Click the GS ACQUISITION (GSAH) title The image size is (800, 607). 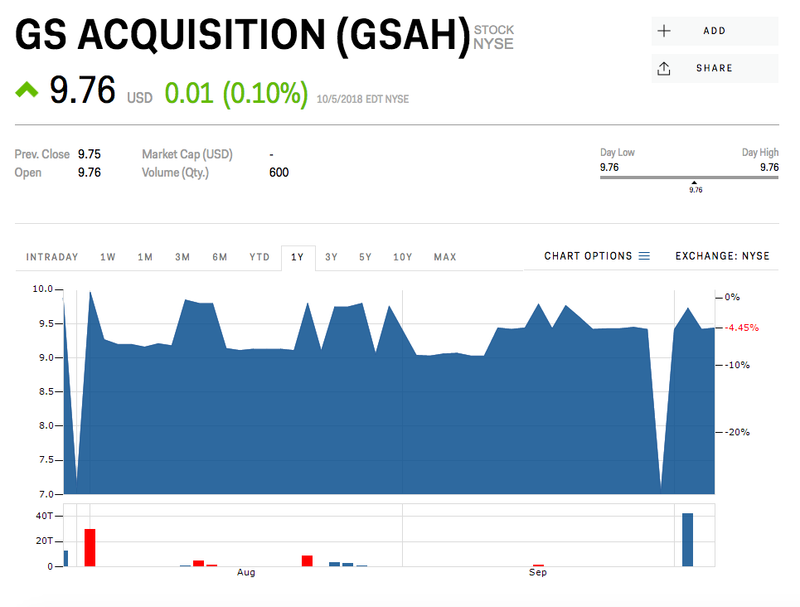click(240, 33)
